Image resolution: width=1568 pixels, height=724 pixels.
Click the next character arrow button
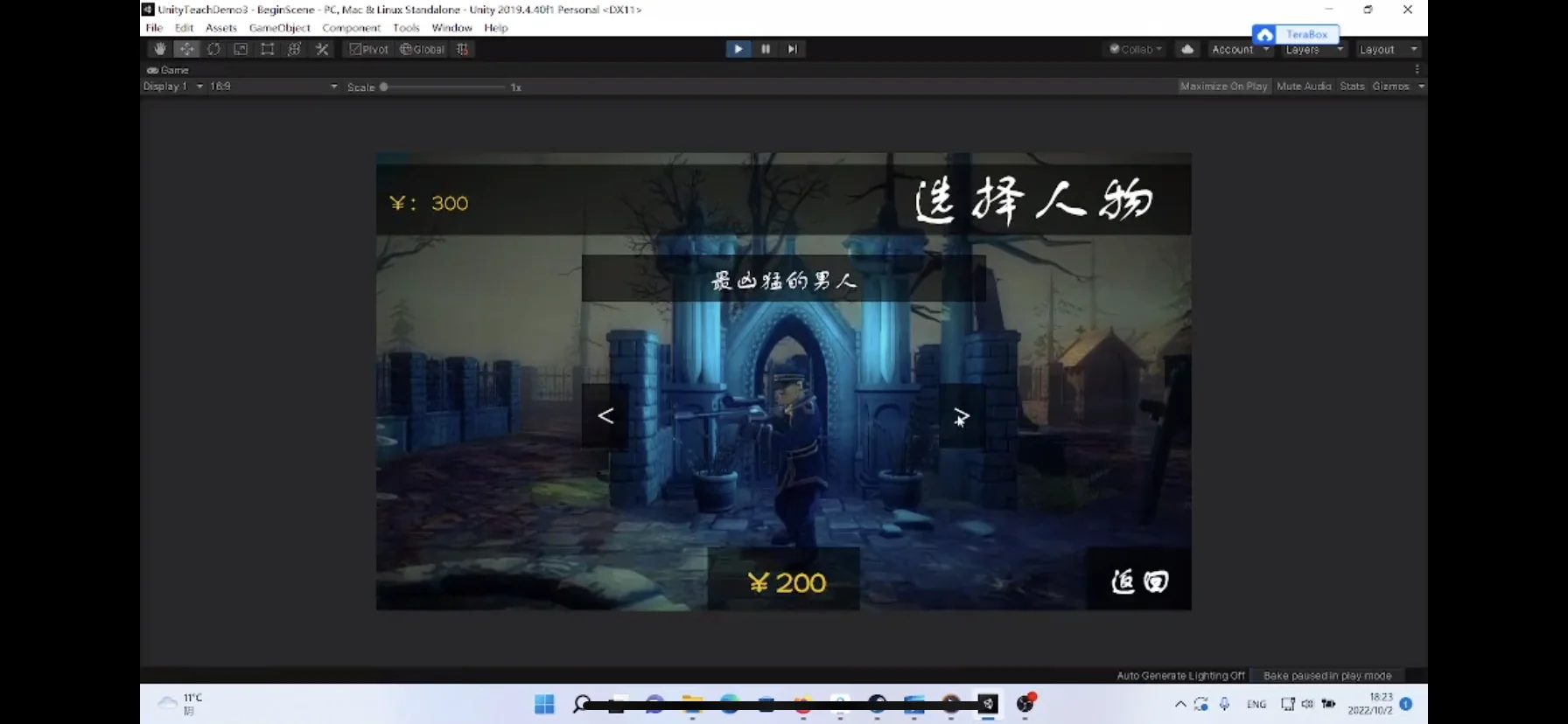(962, 416)
